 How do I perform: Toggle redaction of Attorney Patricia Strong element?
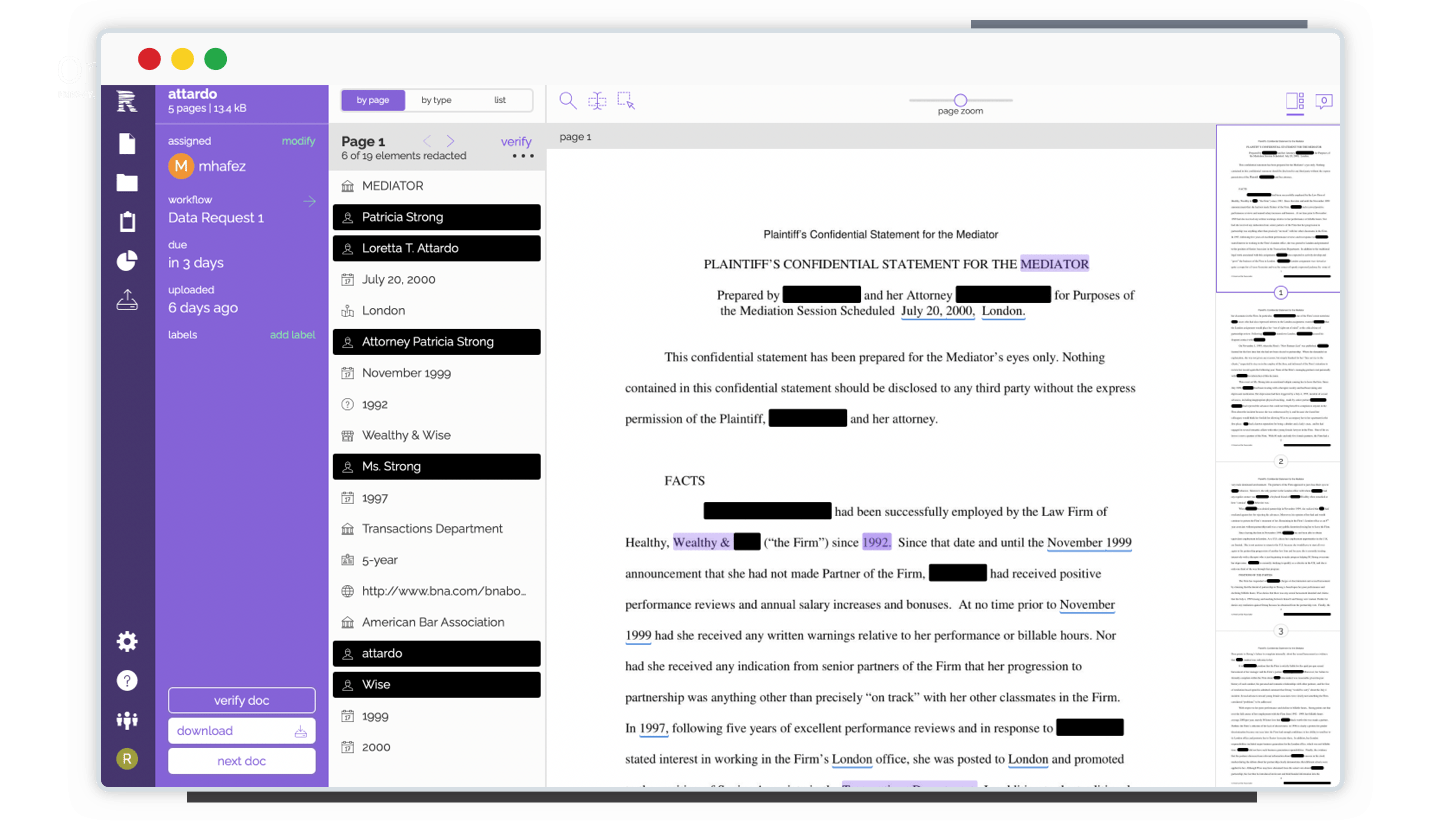click(437, 342)
